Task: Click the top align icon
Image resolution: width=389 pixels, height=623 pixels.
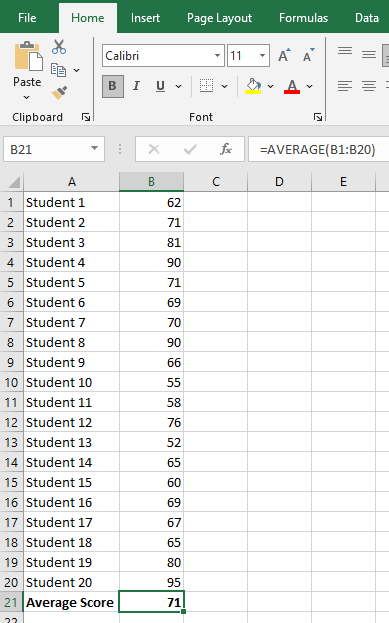Action: pos(345,51)
